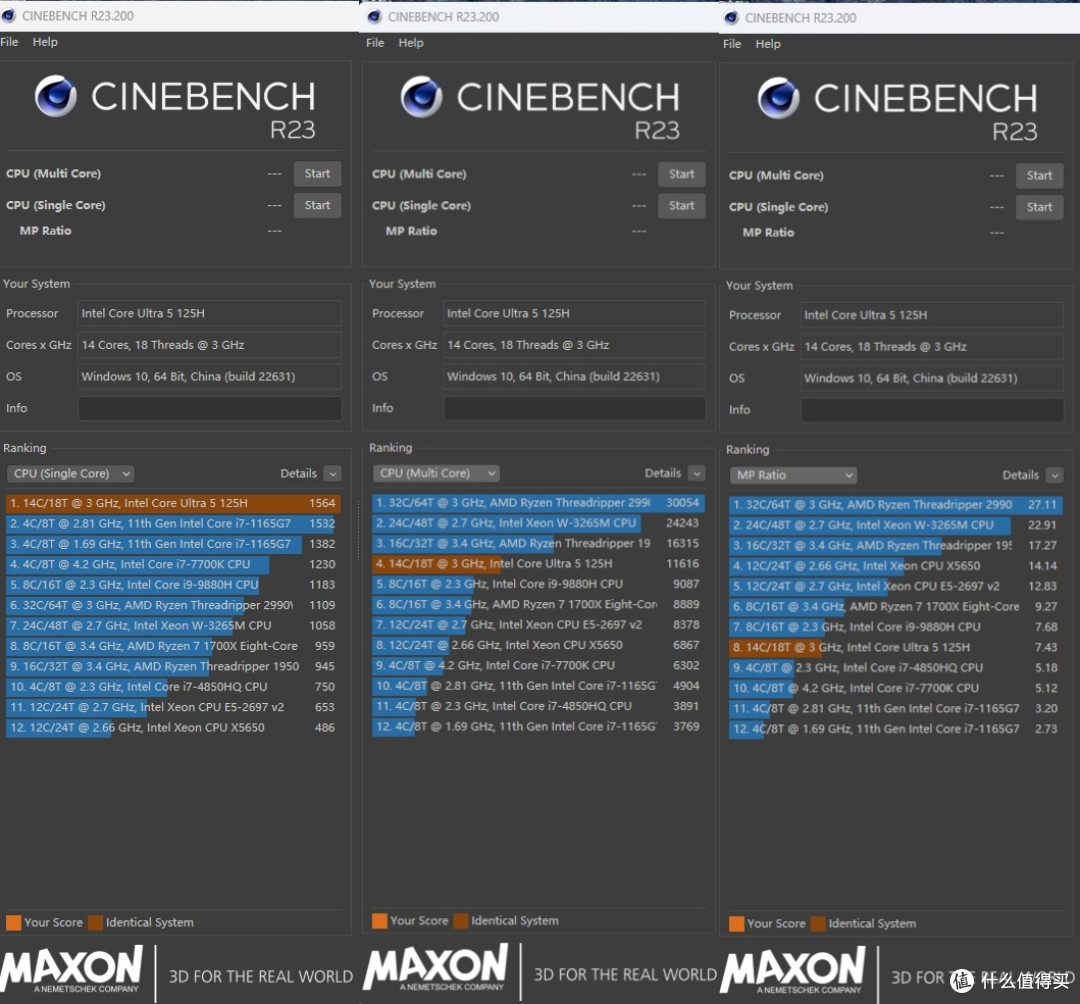Open the CPU (Multi Core) ranking dropdown
The height and width of the screenshot is (1004, 1080).
point(437,474)
